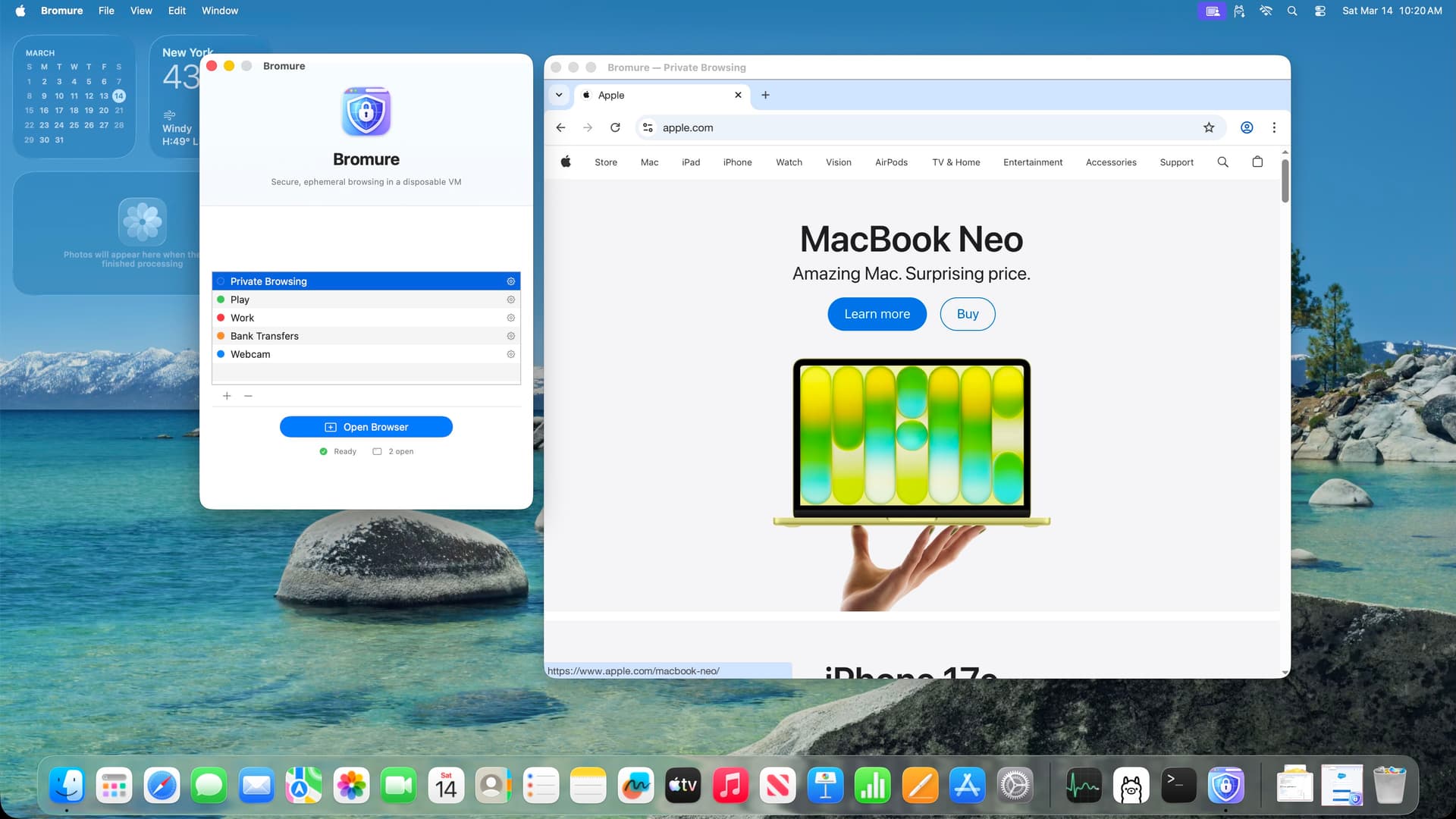Click the Open Browser button
Viewport: 1456px width, 819px height.
(366, 427)
